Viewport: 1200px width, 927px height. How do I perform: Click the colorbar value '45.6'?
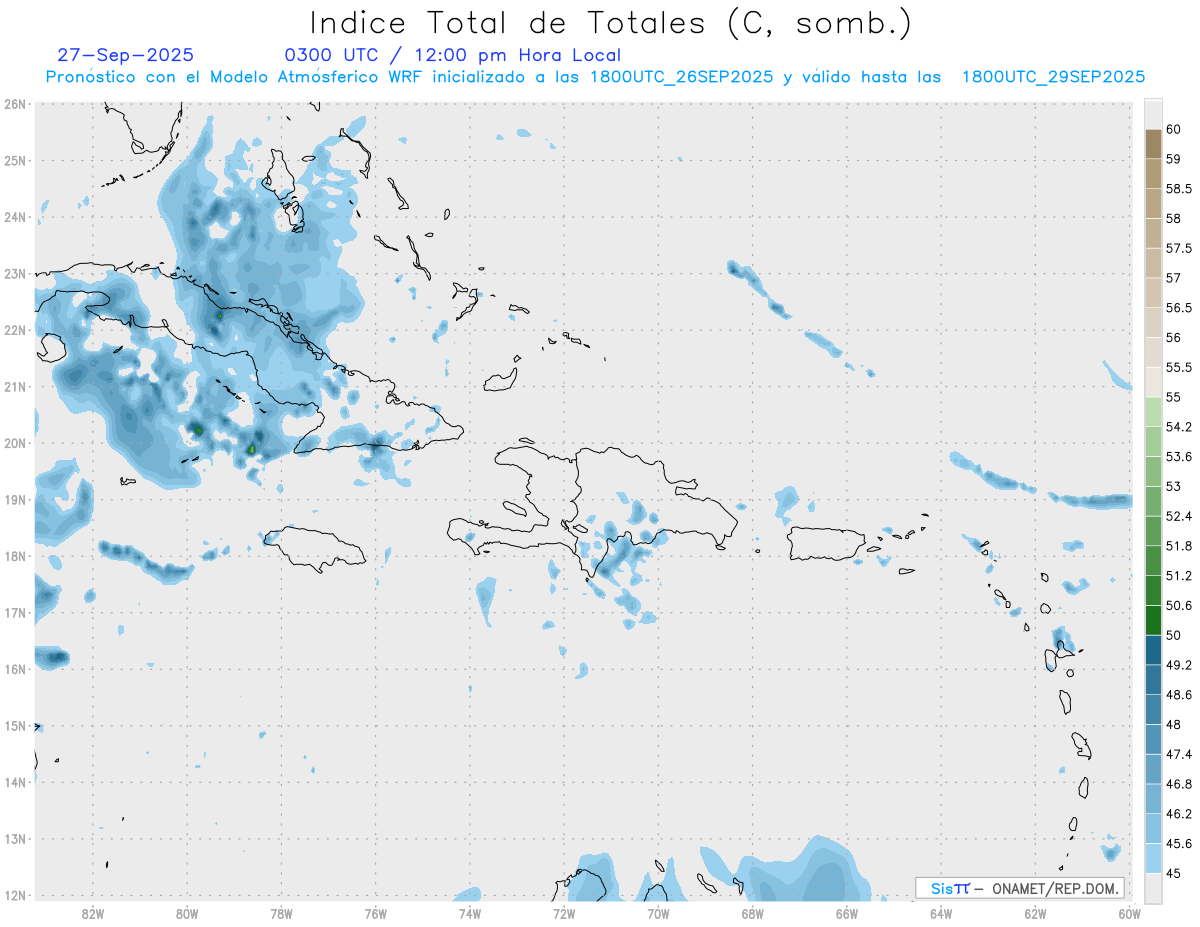[x=1178, y=843]
